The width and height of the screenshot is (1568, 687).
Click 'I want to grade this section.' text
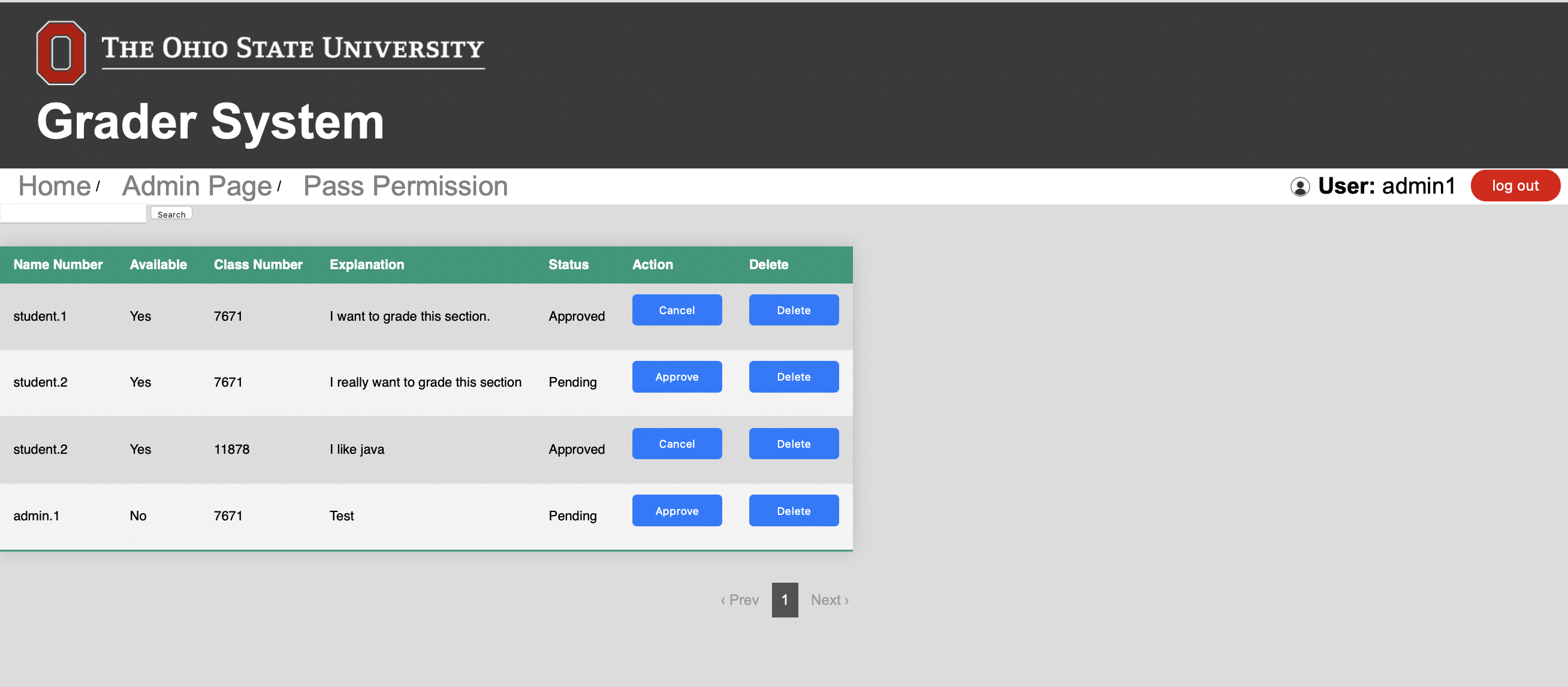coord(409,316)
